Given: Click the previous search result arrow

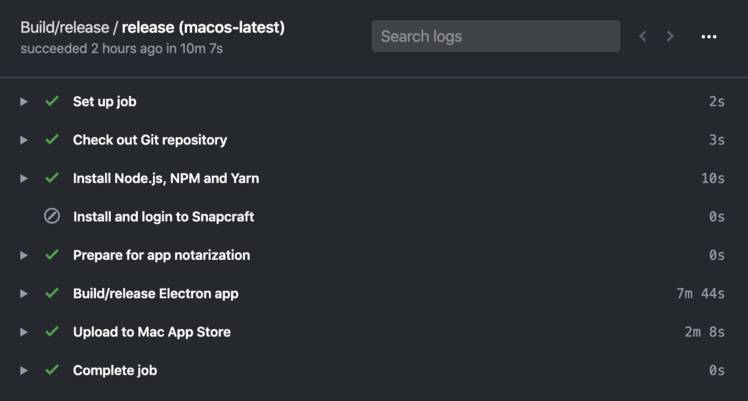Looking at the screenshot, I should (643, 36).
